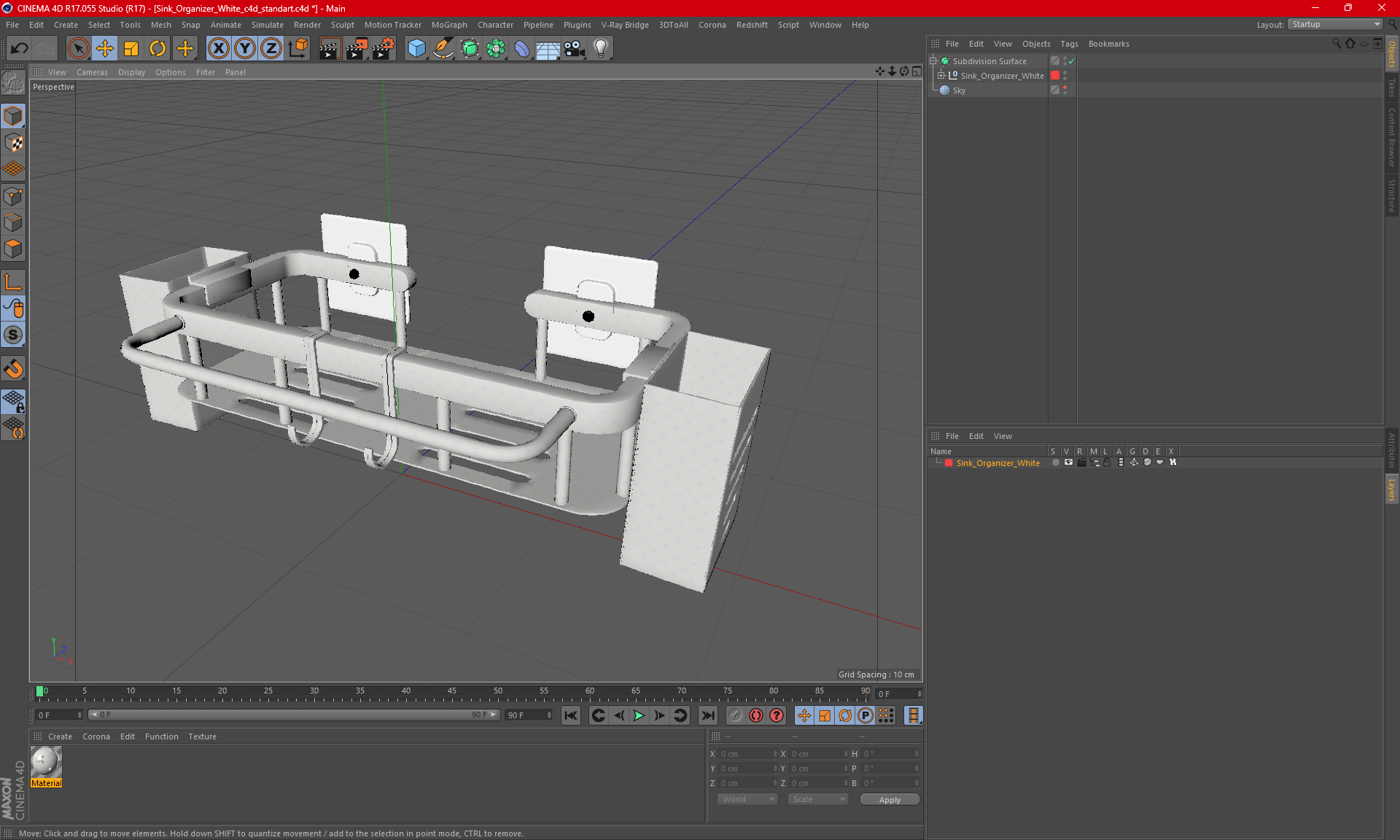The width and height of the screenshot is (1400, 840).
Task: Add a Cube primitive object
Action: (416, 49)
